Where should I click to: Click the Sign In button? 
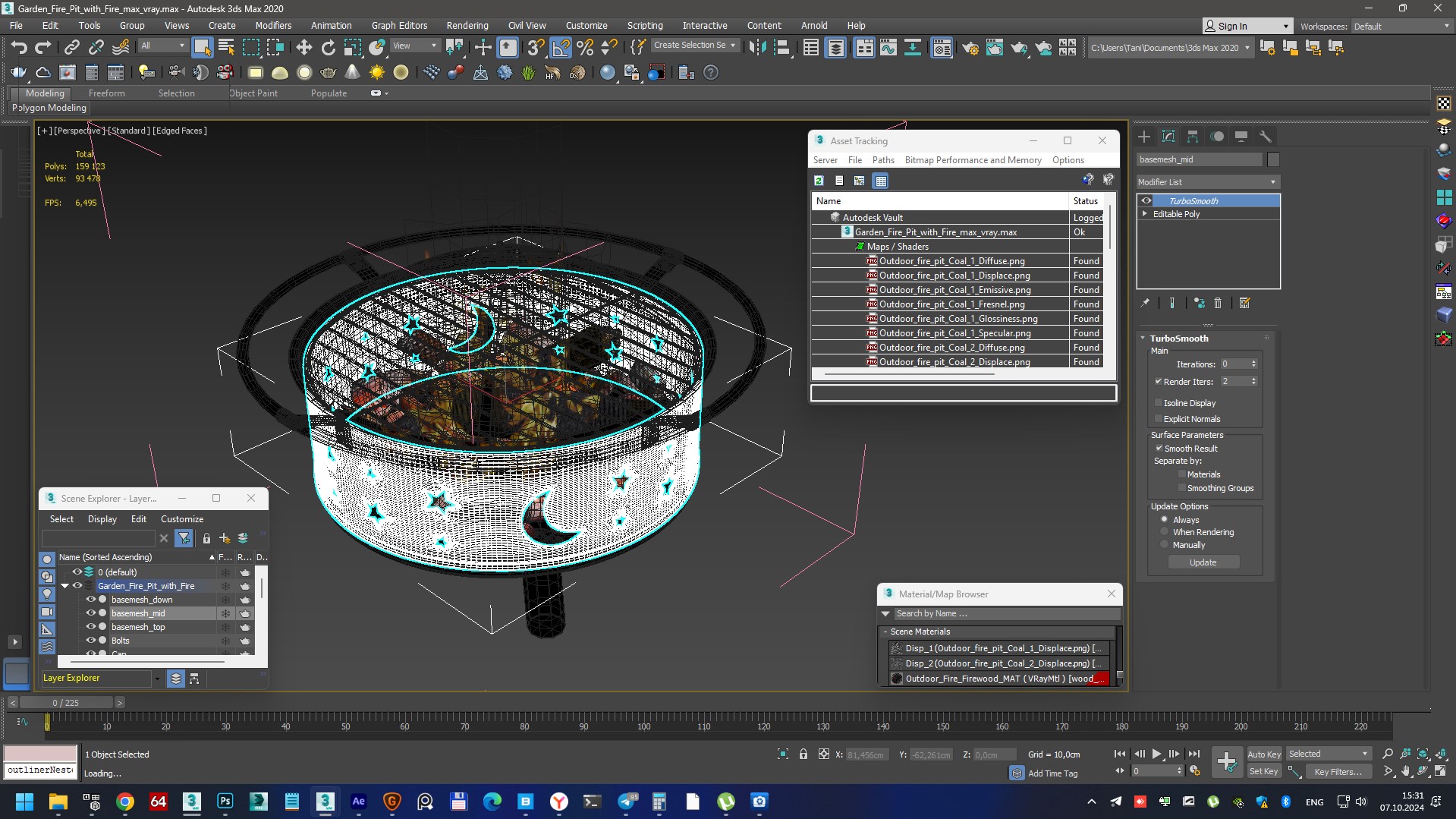click(1247, 26)
